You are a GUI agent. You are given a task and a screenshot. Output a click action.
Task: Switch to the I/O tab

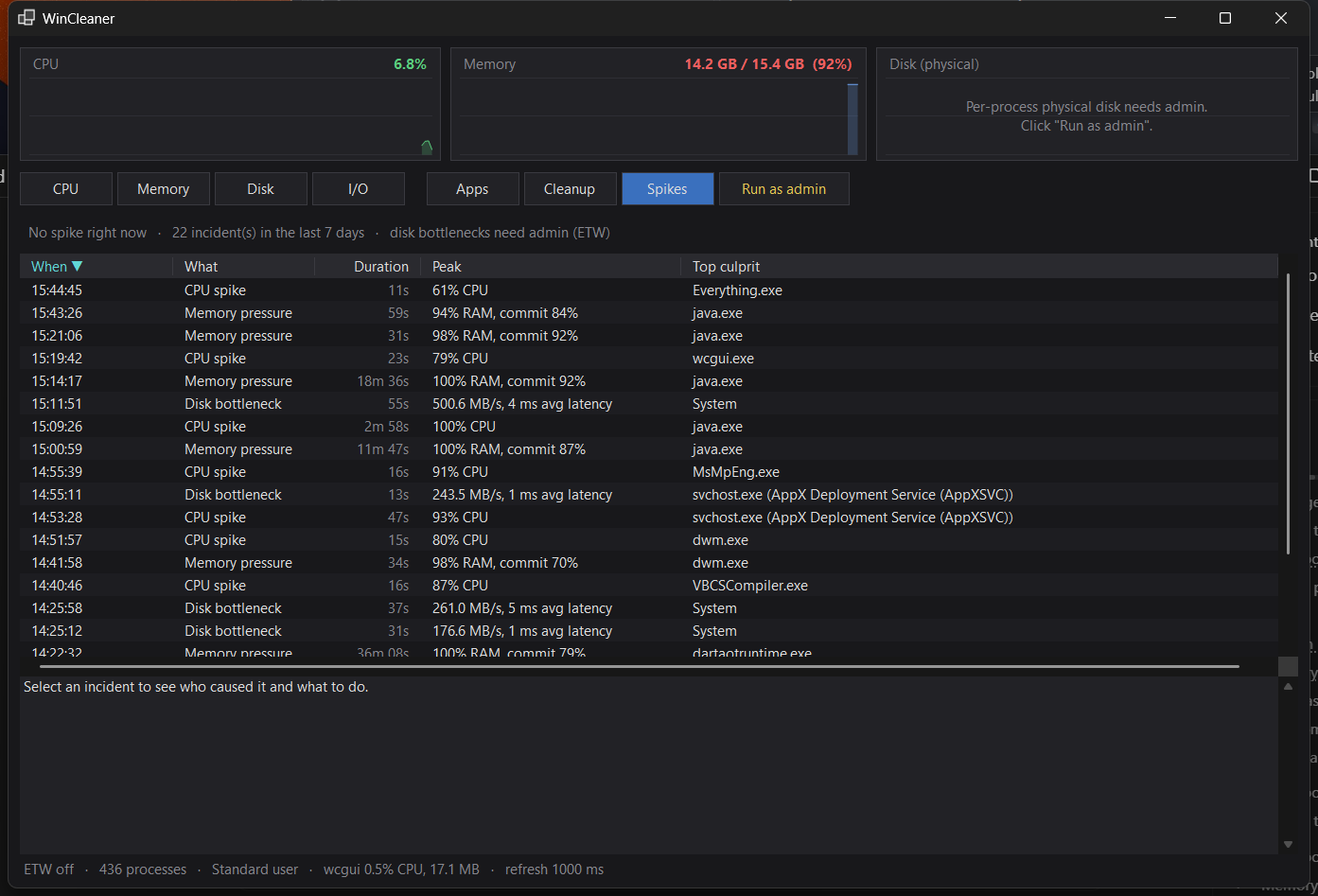pos(359,189)
